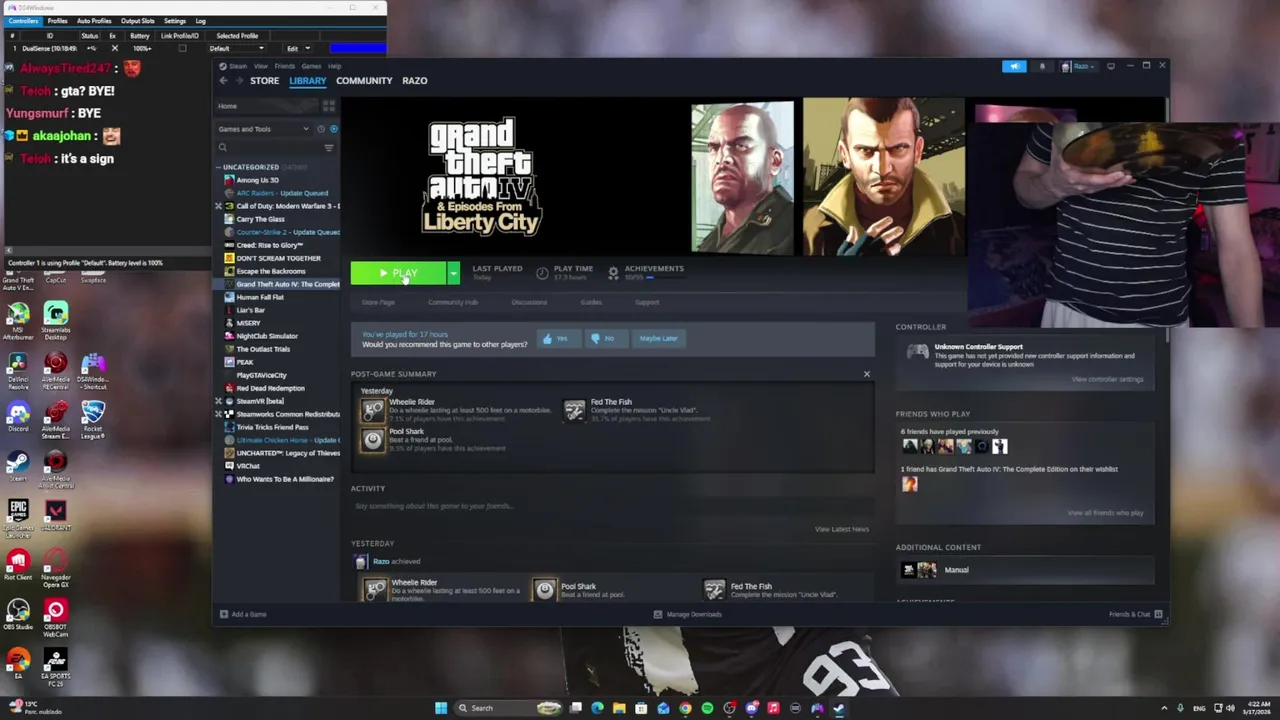1280x720 pixels.
Task: Open advanced library filter options
Action: coord(329,148)
